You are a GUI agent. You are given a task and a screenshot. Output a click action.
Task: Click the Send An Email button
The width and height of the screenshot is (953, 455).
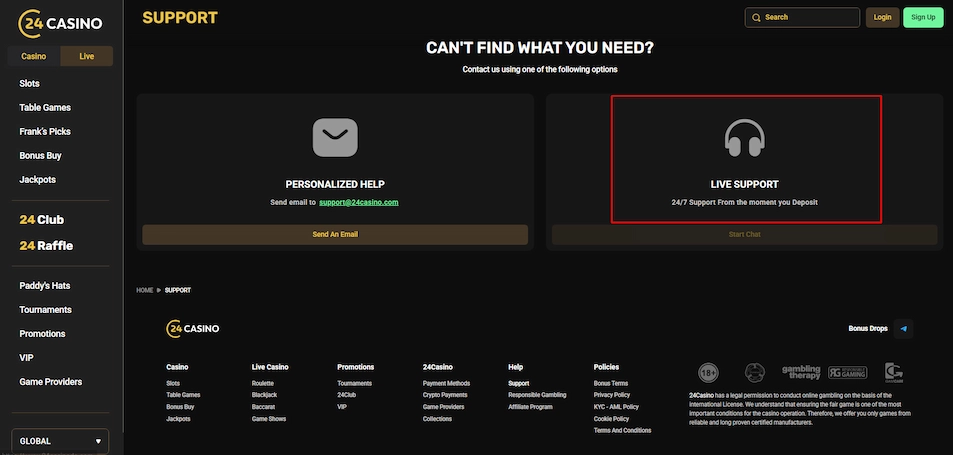coord(335,234)
